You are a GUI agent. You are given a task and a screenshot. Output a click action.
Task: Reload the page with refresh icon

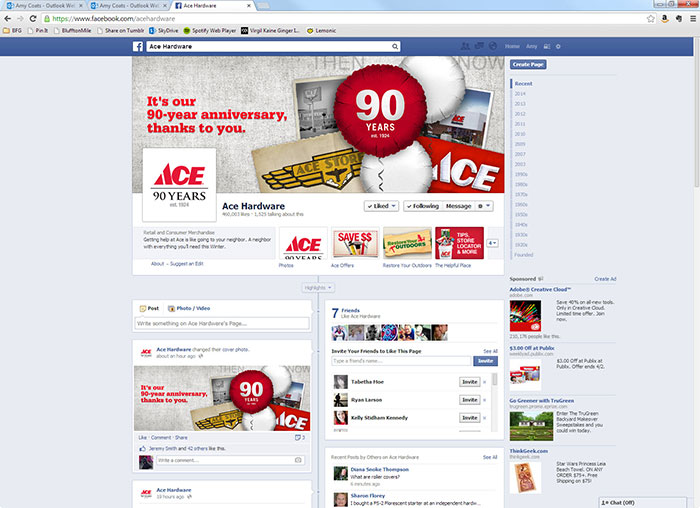[33, 19]
